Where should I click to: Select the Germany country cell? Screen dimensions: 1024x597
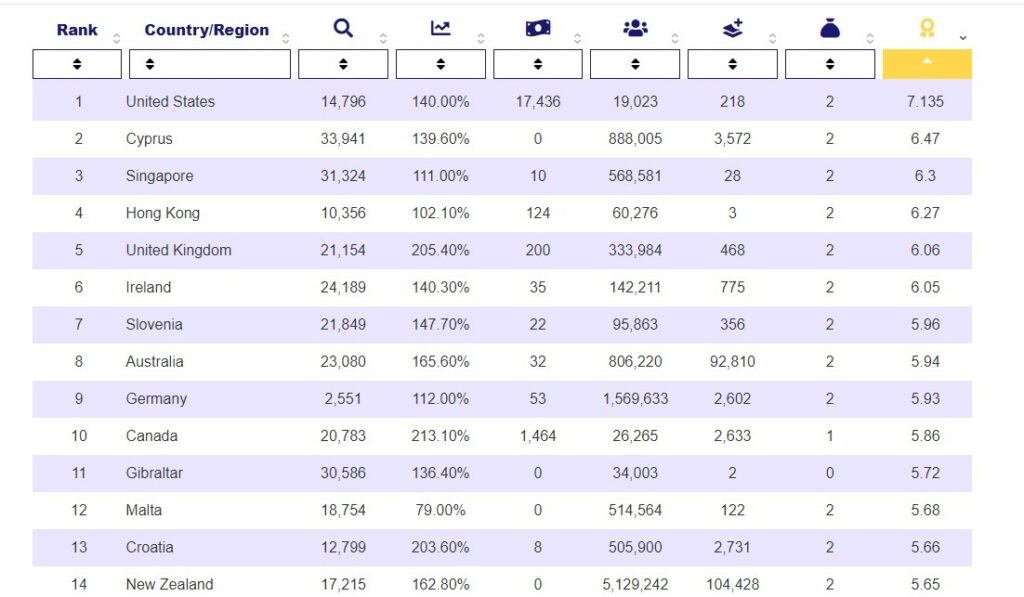[x=156, y=399]
